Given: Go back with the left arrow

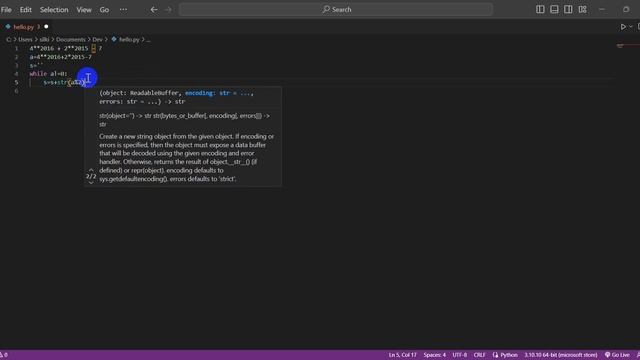Looking at the screenshot, I should click(x=154, y=9).
